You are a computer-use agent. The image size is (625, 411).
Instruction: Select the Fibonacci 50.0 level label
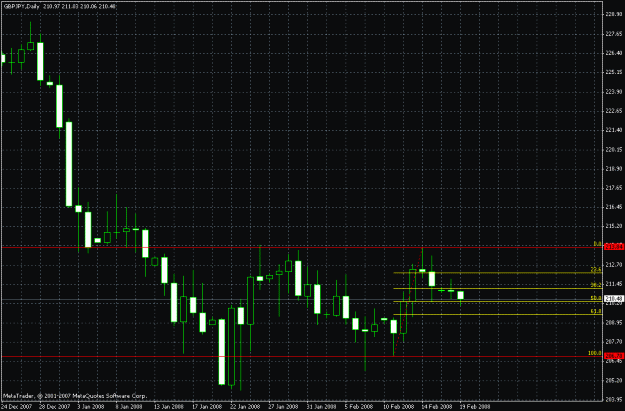point(596,298)
